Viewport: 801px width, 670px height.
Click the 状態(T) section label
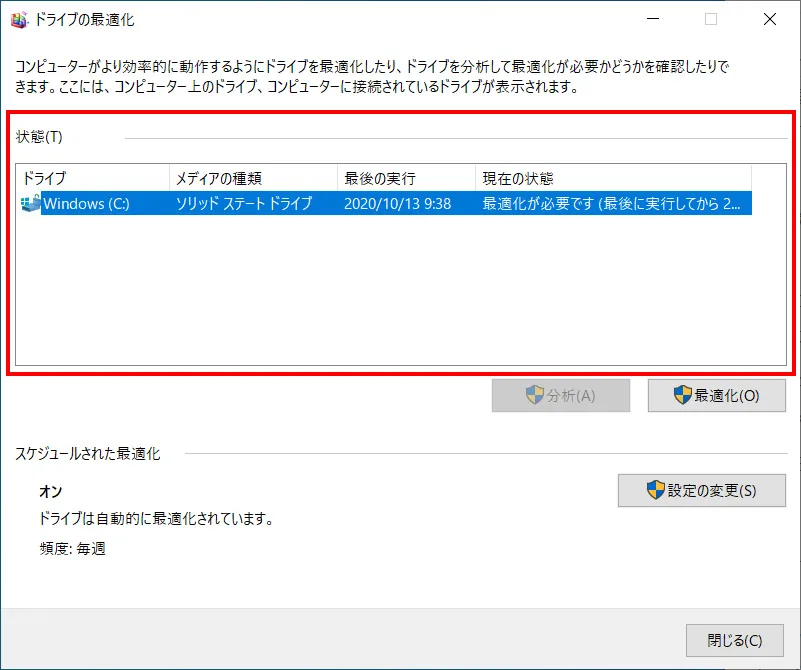[x=39, y=137]
